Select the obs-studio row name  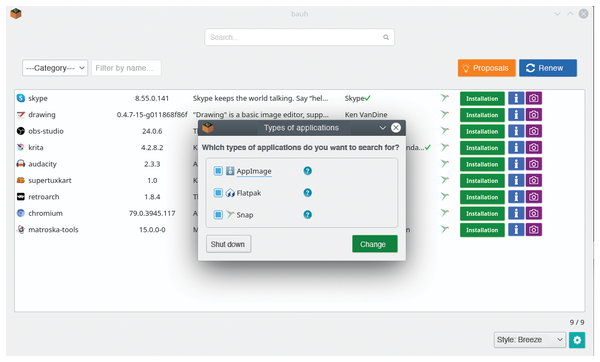click(46, 131)
